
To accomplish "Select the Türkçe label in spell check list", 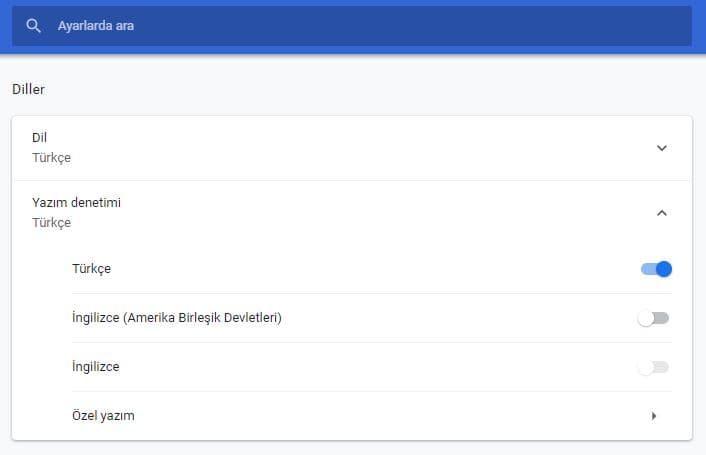I will pos(92,269).
